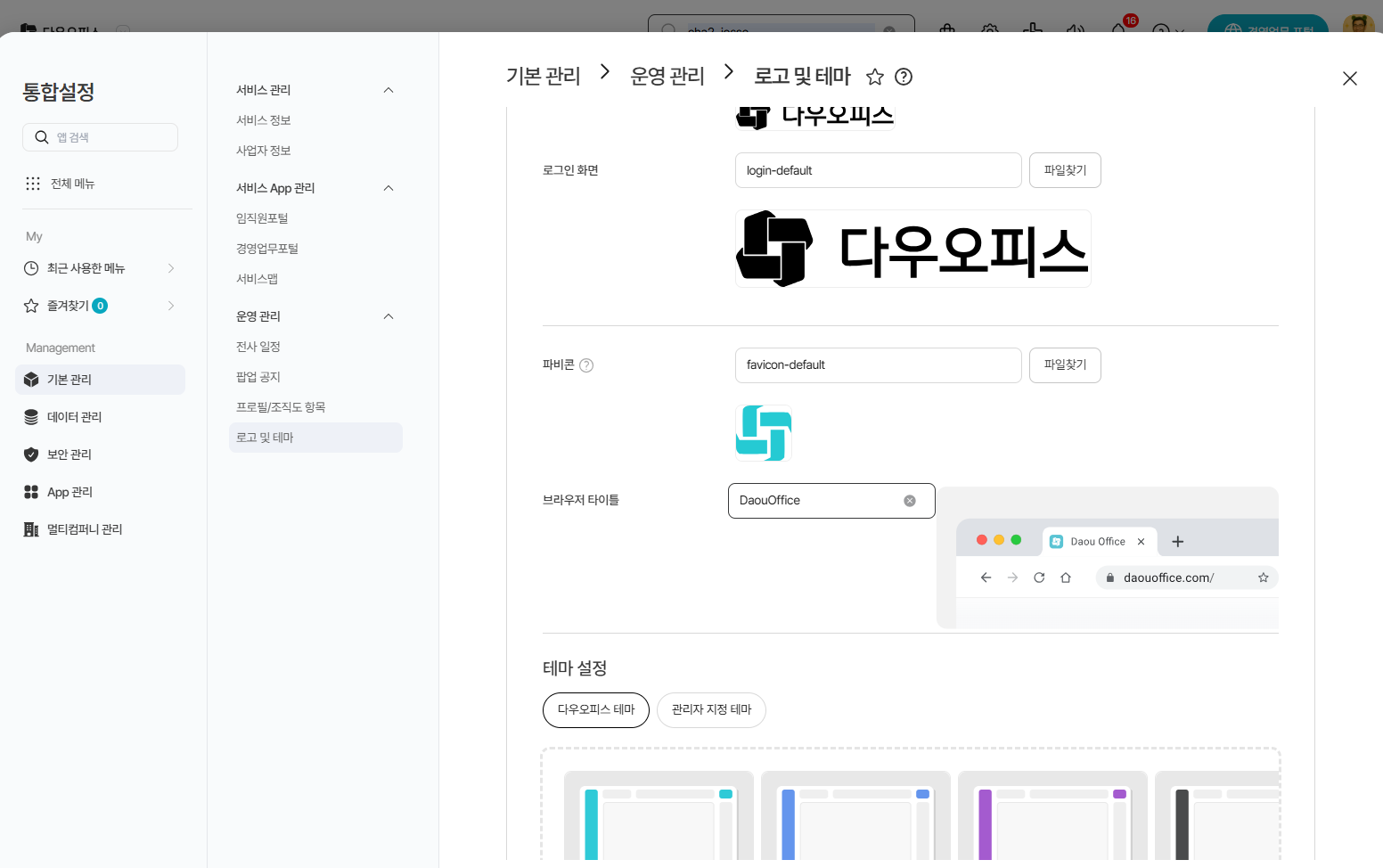Open 프로필/조직도 항목 menu item
This screenshot has width=1383, height=868.
[x=281, y=407]
